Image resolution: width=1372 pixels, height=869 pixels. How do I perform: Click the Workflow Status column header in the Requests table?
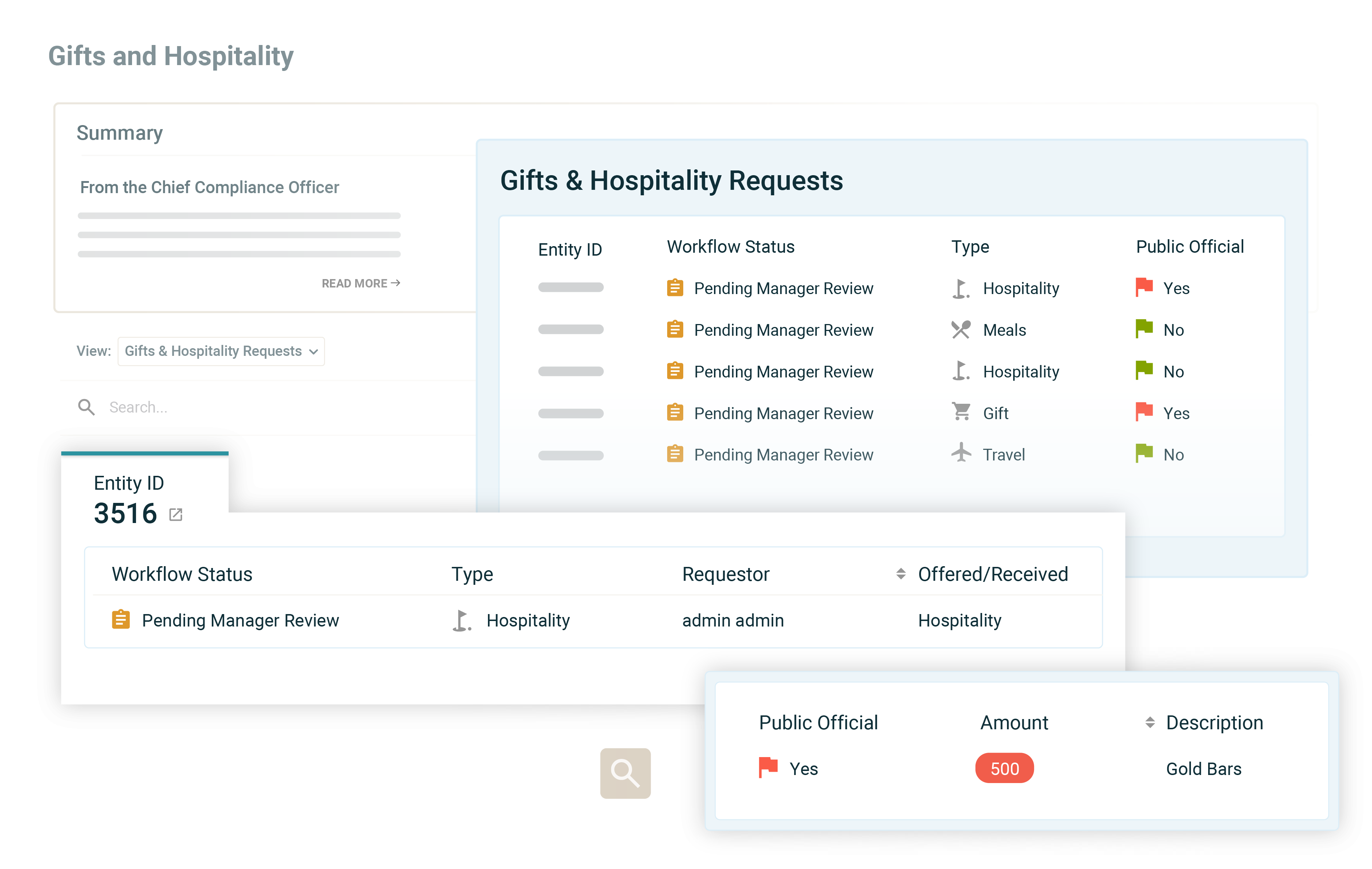coord(730,247)
